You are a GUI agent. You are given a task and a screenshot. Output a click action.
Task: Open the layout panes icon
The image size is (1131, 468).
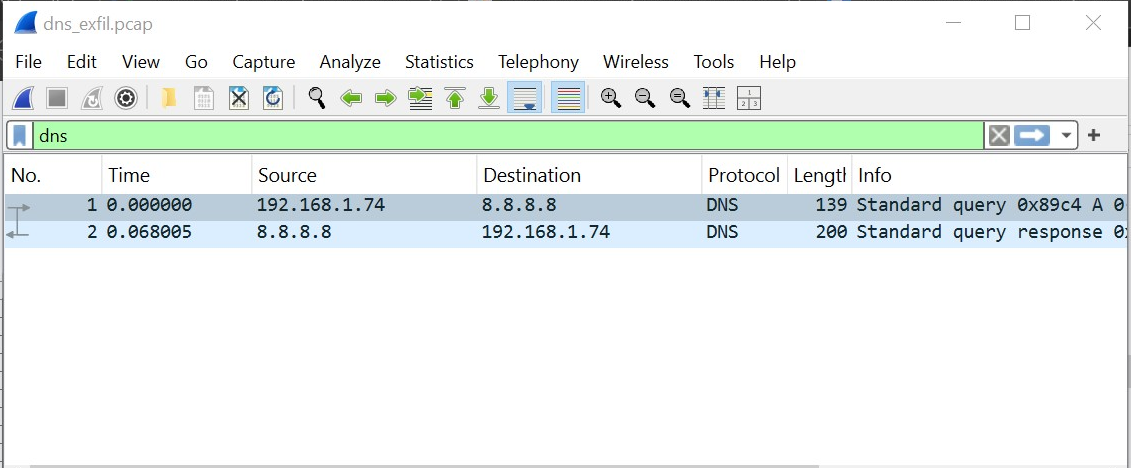(749, 98)
